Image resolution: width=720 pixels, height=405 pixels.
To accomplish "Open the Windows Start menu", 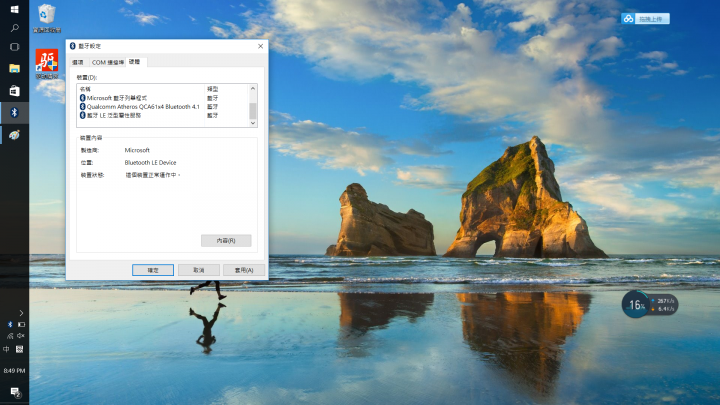I will point(14,9).
